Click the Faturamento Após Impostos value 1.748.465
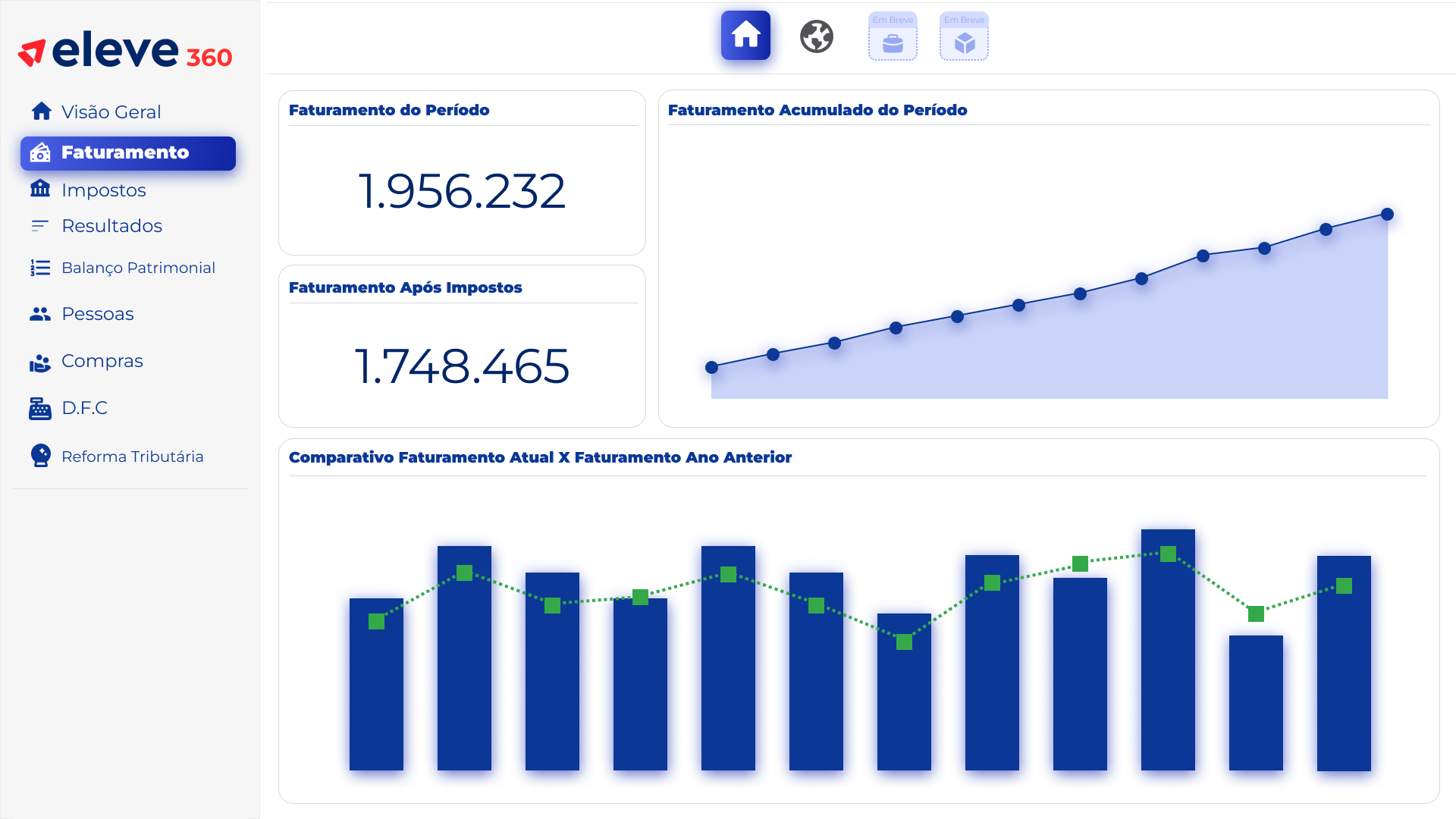This screenshot has width=1456, height=819. [461, 367]
